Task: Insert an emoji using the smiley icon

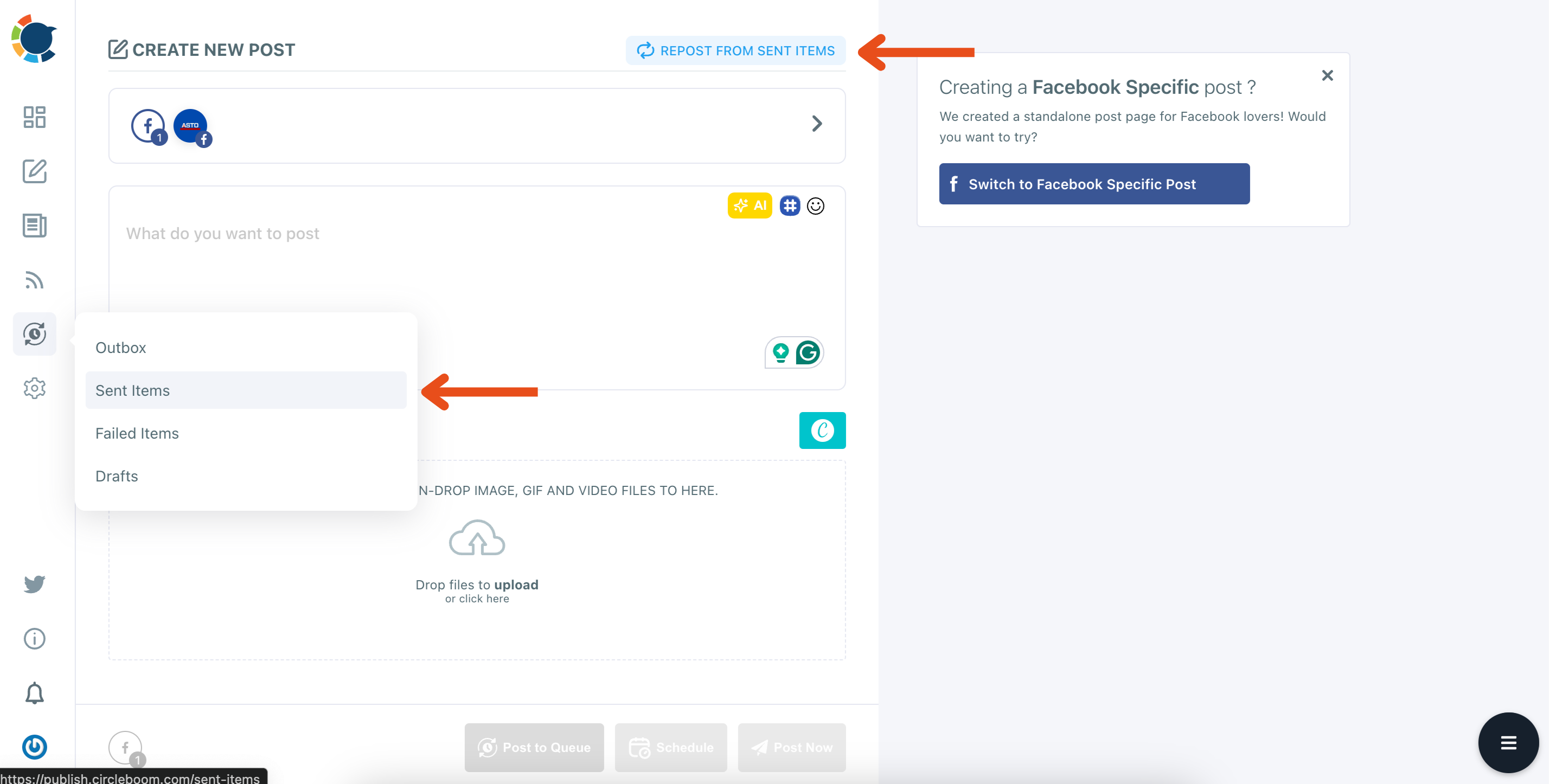Action: (x=816, y=205)
